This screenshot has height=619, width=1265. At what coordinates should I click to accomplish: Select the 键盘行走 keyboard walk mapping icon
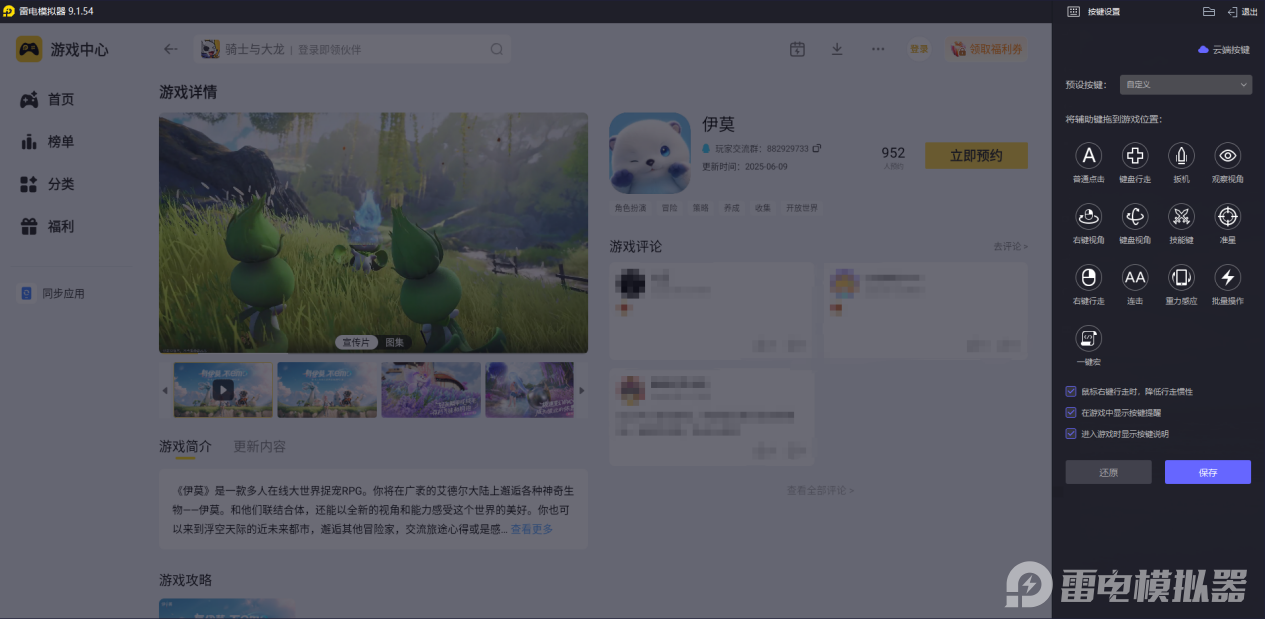pyautogui.click(x=1134, y=156)
